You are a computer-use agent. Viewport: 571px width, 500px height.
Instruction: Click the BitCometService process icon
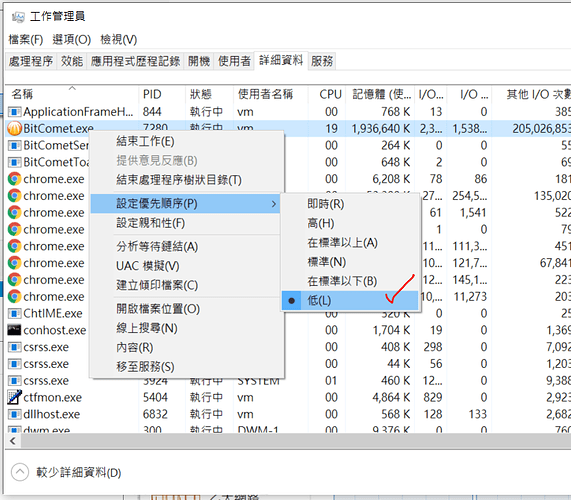pyautogui.click(x=14, y=145)
